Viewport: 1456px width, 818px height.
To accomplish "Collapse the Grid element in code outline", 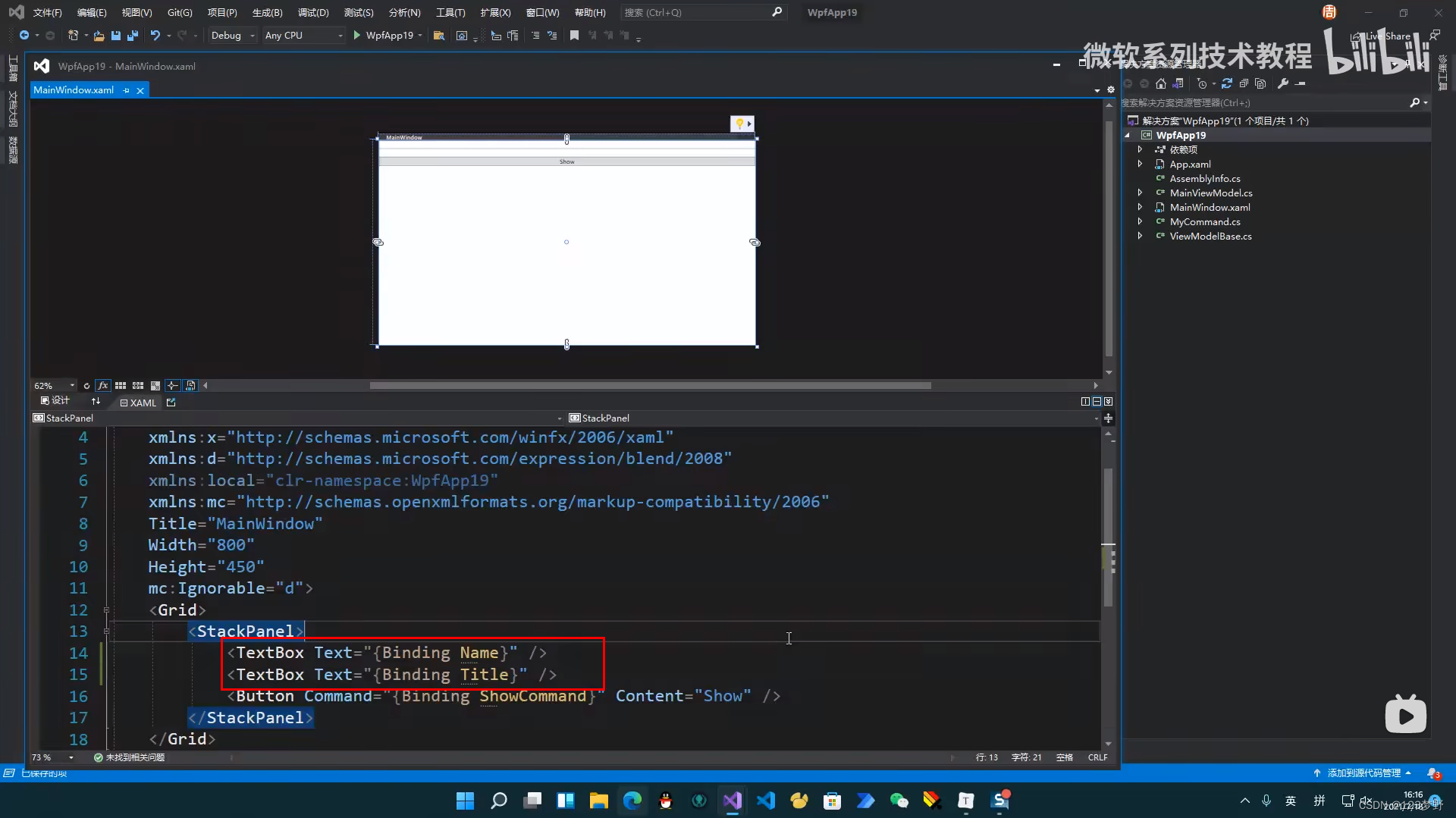I will (106, 610).
